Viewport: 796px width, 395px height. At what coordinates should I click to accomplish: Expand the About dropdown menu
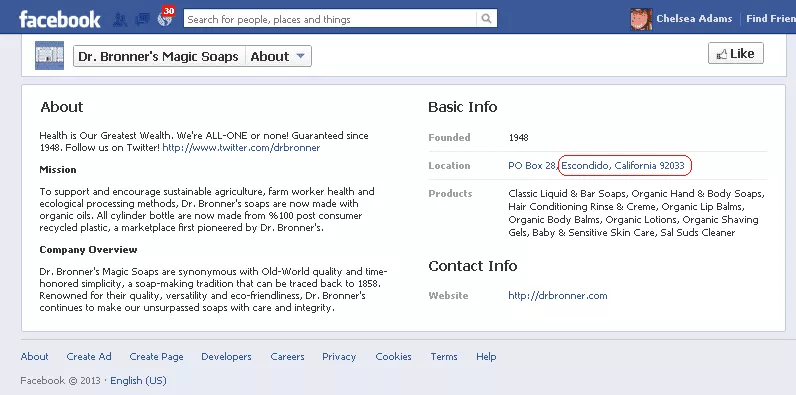278,56
